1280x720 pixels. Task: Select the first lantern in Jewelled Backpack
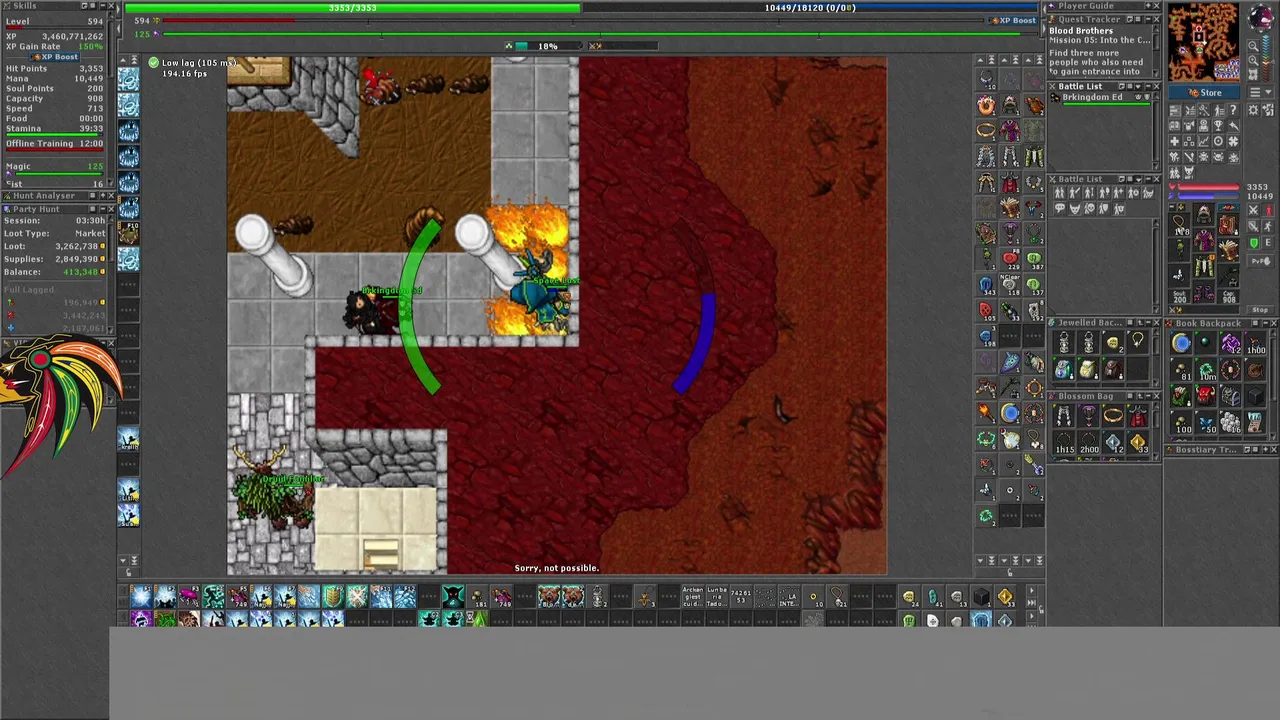[x=1064, y=342]
